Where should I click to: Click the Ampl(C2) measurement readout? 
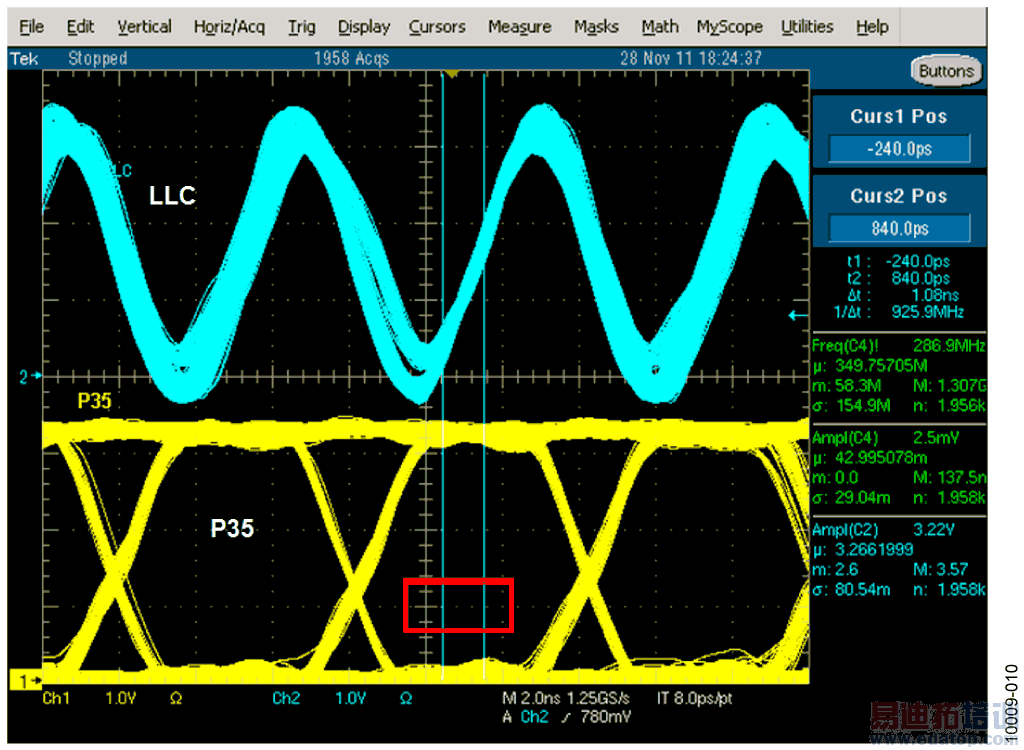point(899,559)
